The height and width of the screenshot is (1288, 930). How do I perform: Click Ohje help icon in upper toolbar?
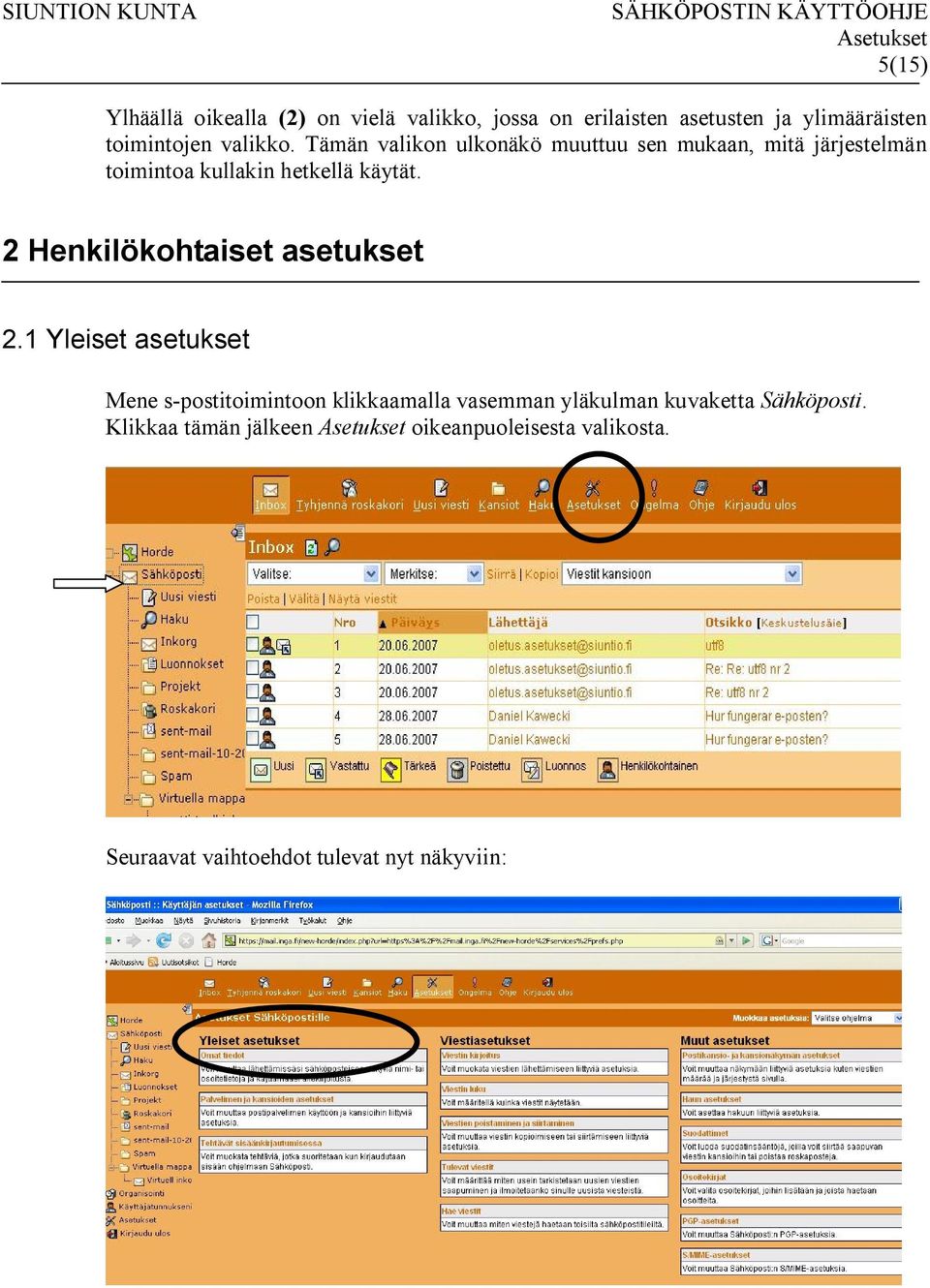pyautogui.click(x=701, y=488)
